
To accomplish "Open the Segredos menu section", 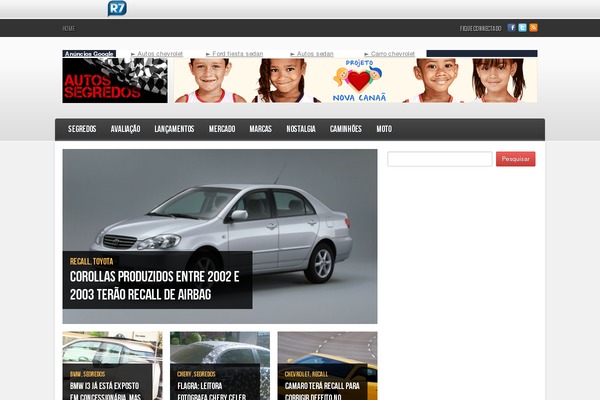I will coord(82,129).
